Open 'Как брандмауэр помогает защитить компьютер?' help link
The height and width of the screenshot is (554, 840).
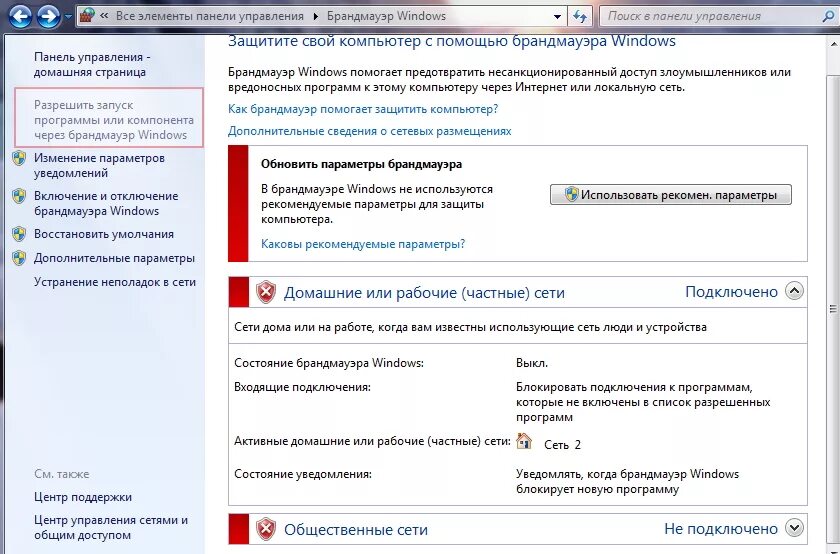point(363,109)
